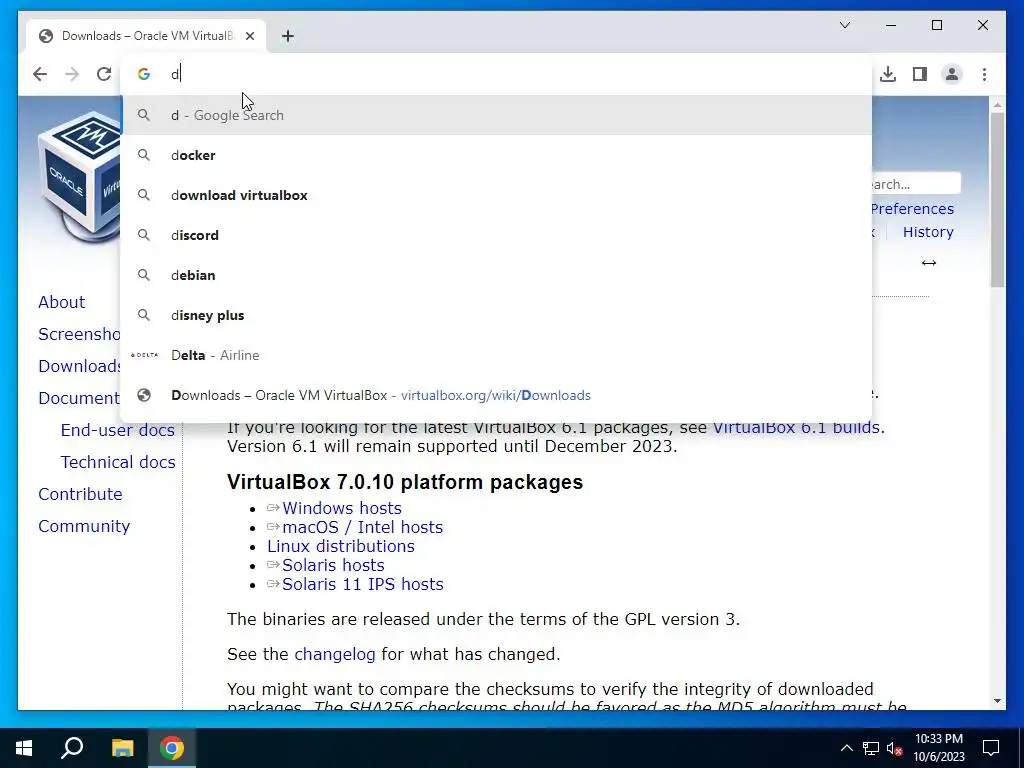
Task: Select the 'discord' suggestion
Action: [496, 235]
